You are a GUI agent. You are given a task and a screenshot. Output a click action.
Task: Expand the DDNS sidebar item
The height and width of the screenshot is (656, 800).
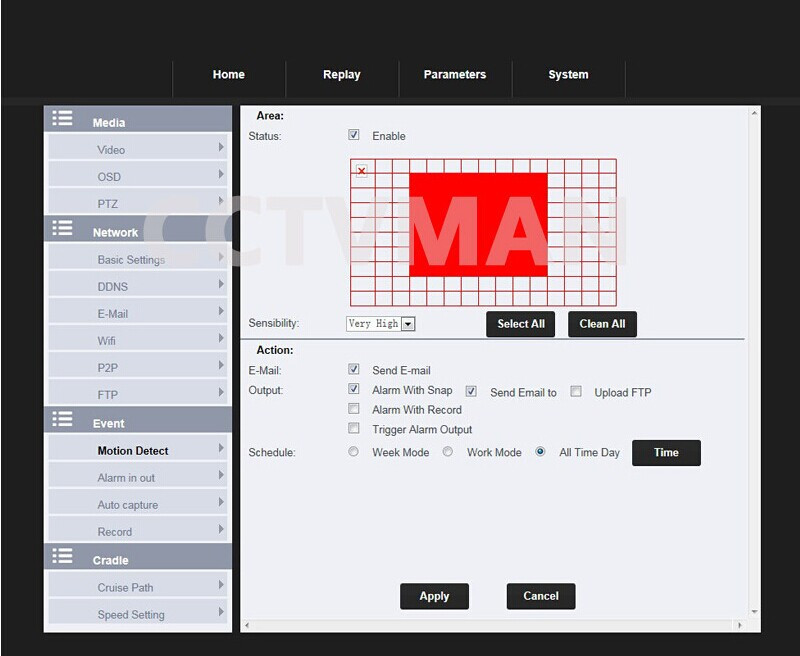pyautogui.click(x=138, y=286)
